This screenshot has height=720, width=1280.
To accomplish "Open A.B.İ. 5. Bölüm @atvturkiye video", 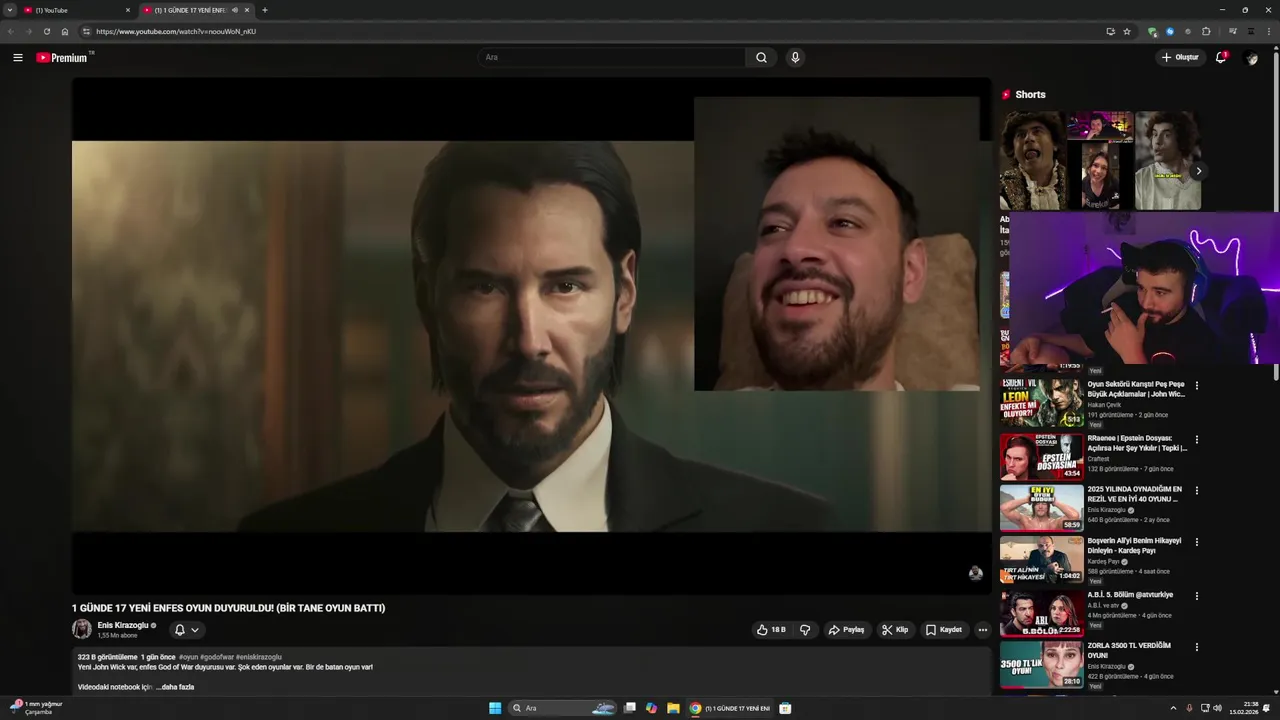I will tap(1130, 594).
